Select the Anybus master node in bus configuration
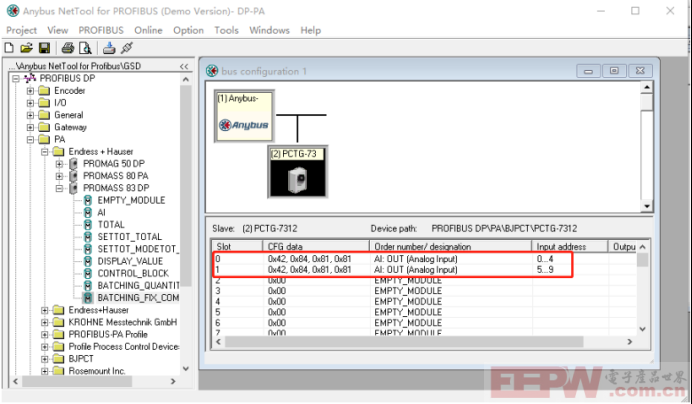 244,116
